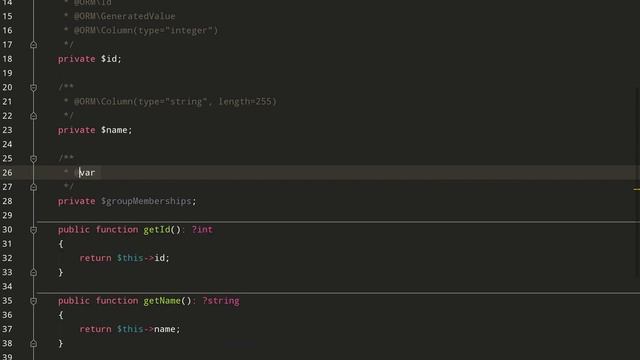Fold comment end marker on line 27
The image size is (640, 360).
tap(33, 187)
